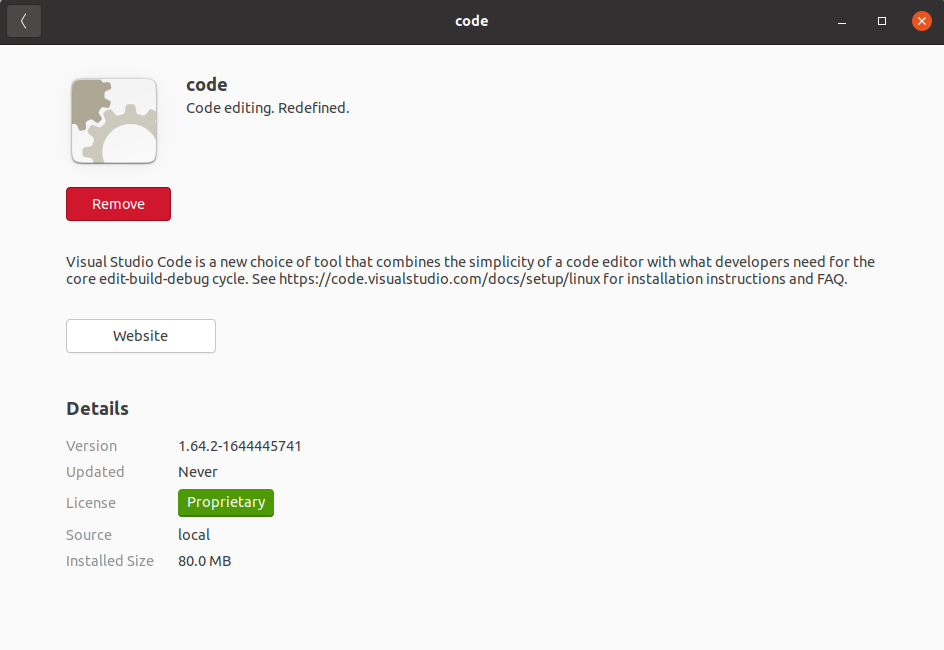
Task: Click the green Proprietary license badge
Action: pos(226,503)
